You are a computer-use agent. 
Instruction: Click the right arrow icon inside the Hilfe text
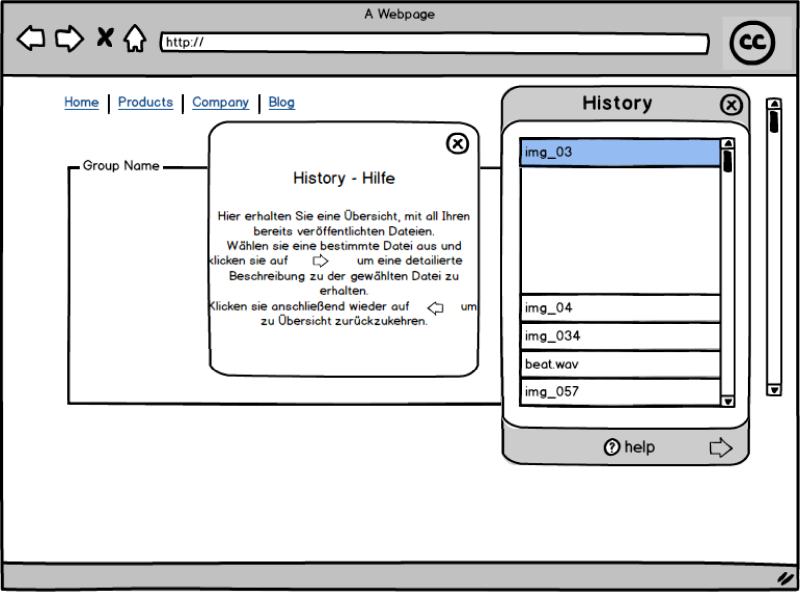click(320, 260)
